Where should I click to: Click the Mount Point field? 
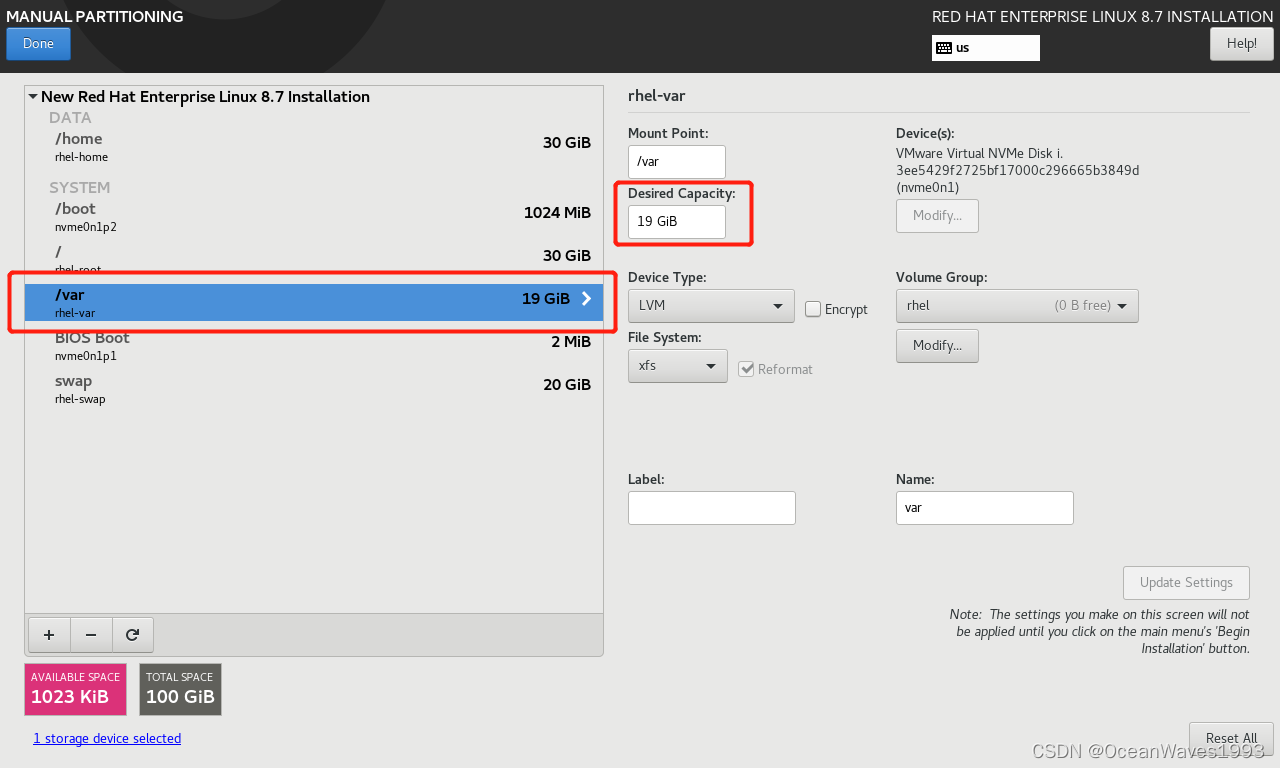click(677, 162)
